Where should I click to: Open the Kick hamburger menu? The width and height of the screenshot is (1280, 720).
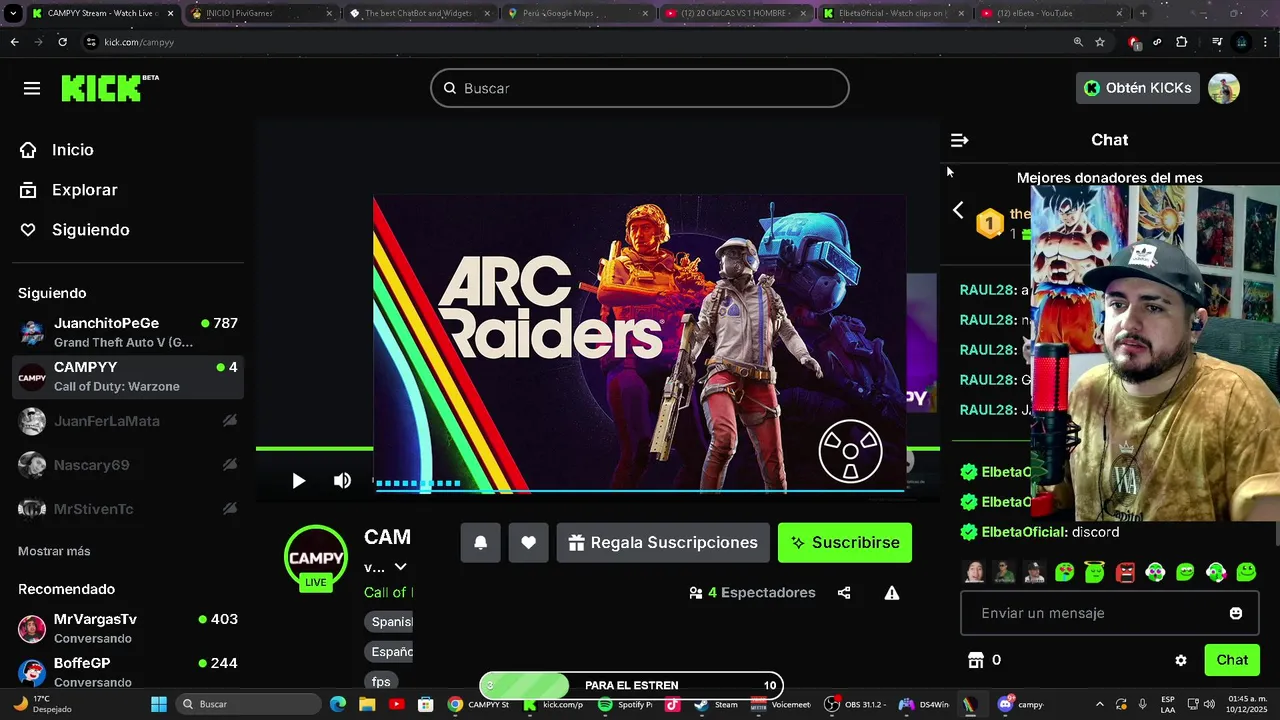click(x=32, y=88)
